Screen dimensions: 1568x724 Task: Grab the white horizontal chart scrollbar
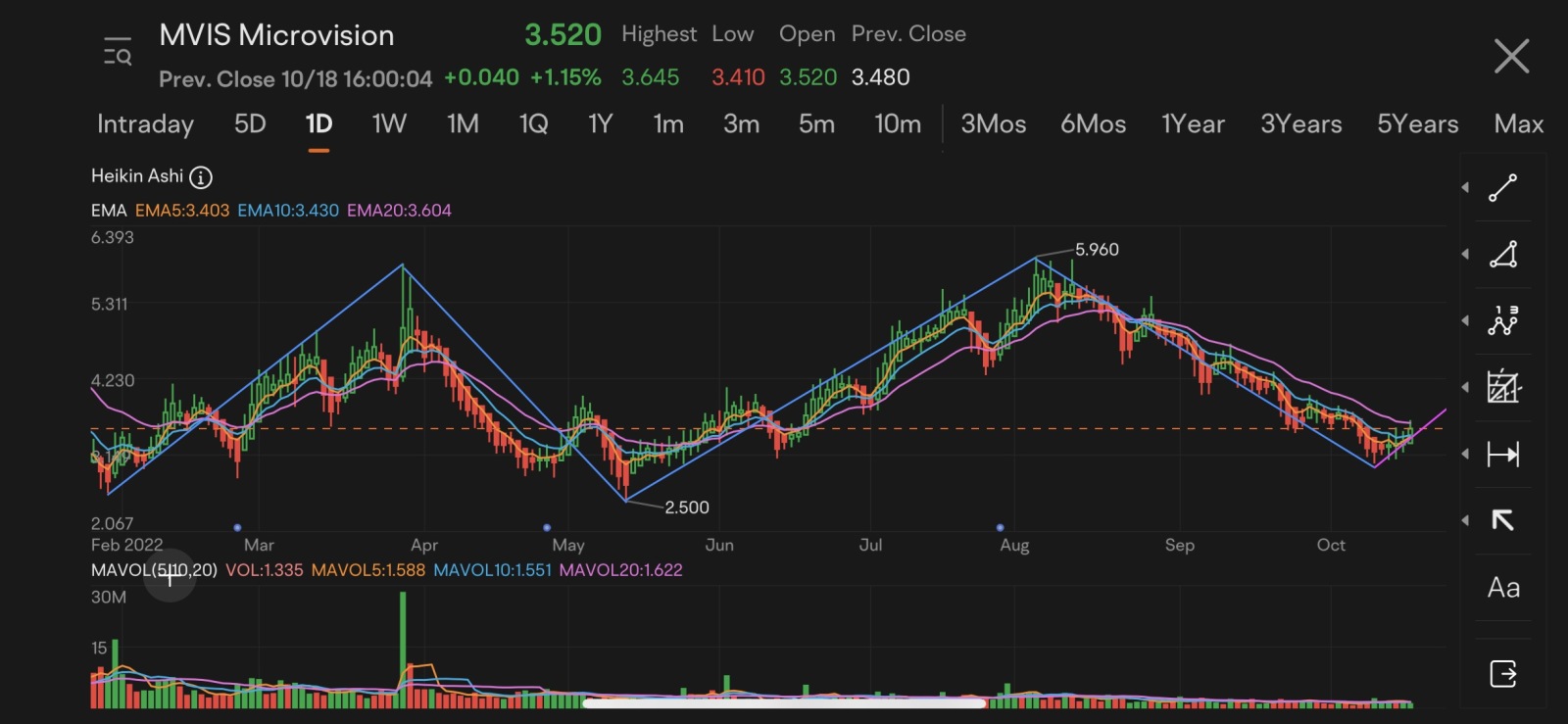[784, 702]
